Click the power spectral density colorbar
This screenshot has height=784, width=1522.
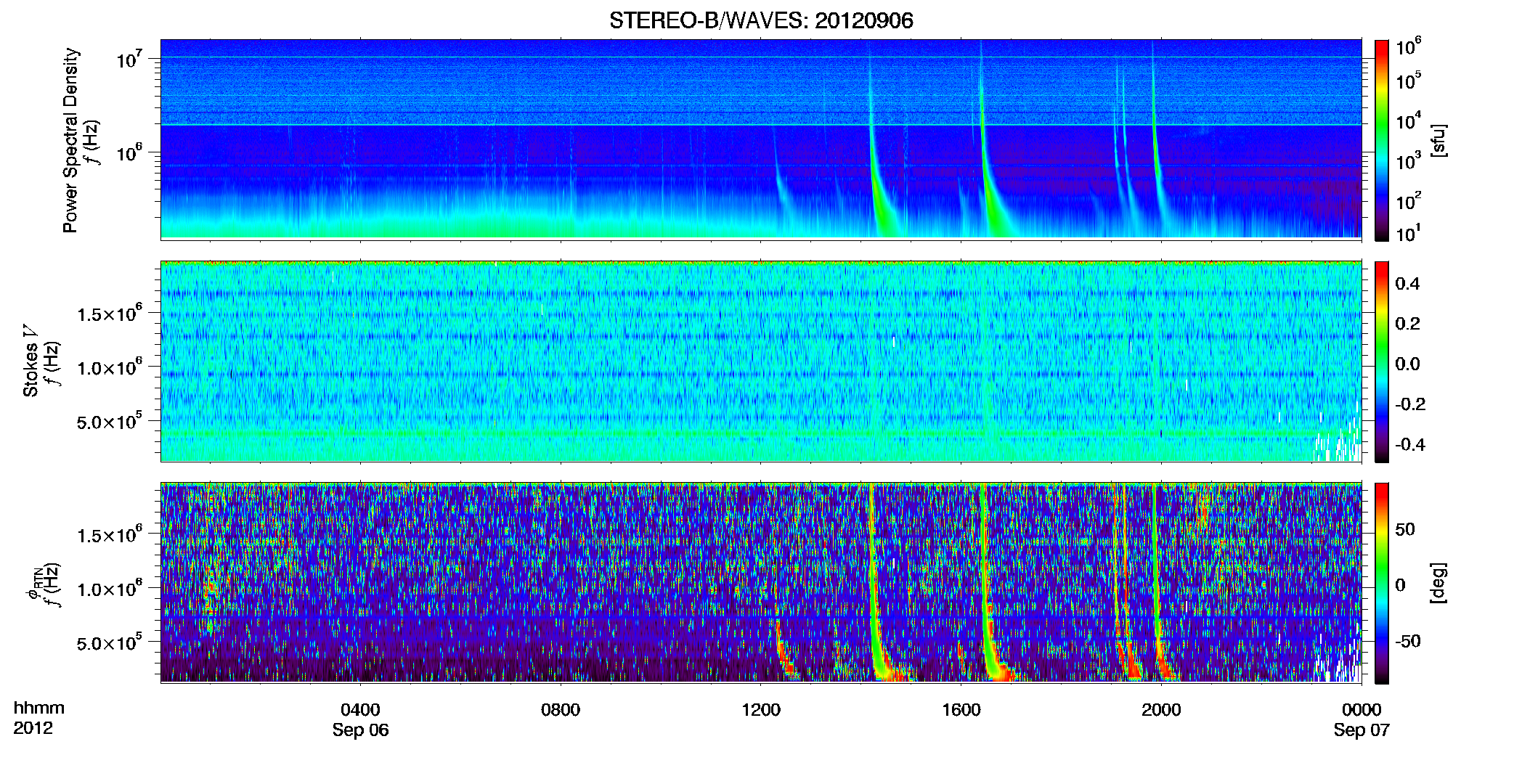1382,140
